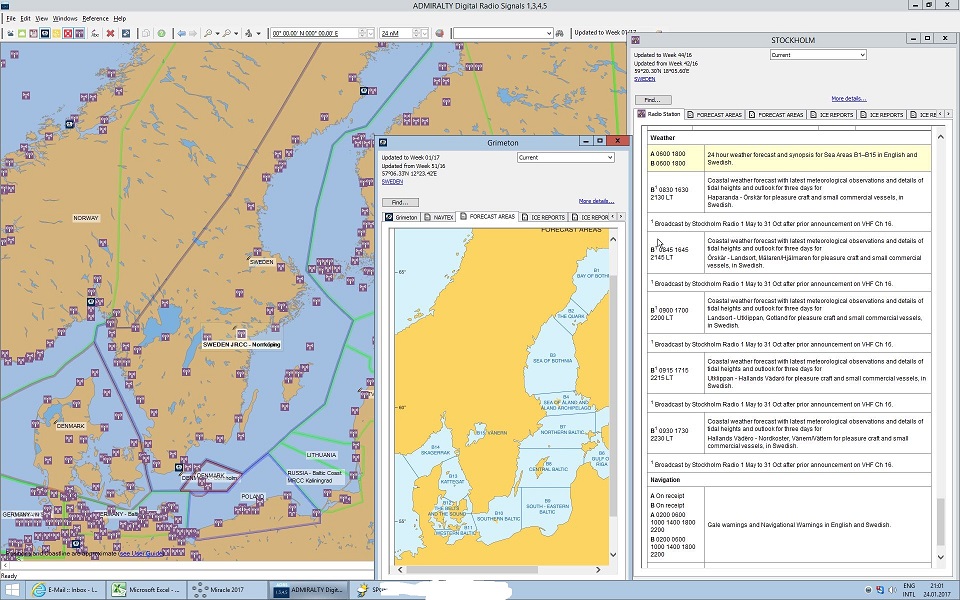This screenshot has width=960, height=600.
Task: Click the blue square icon after red X
Action: pos(126,34)
